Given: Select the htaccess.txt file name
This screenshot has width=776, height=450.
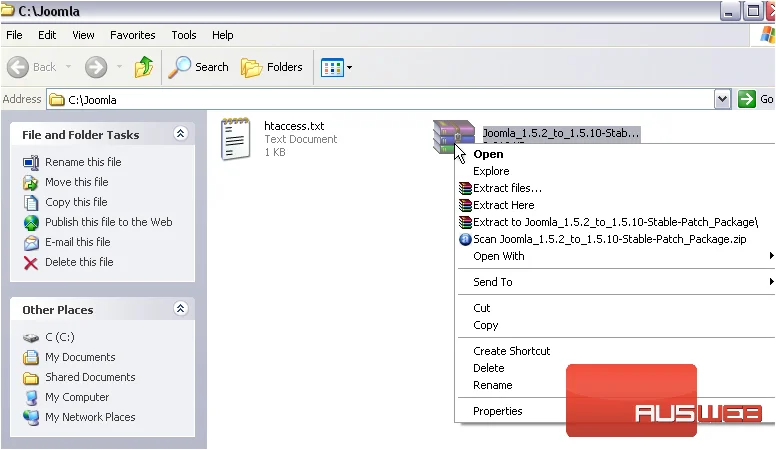Looking at the screenshot, I should tap(294, 126).
